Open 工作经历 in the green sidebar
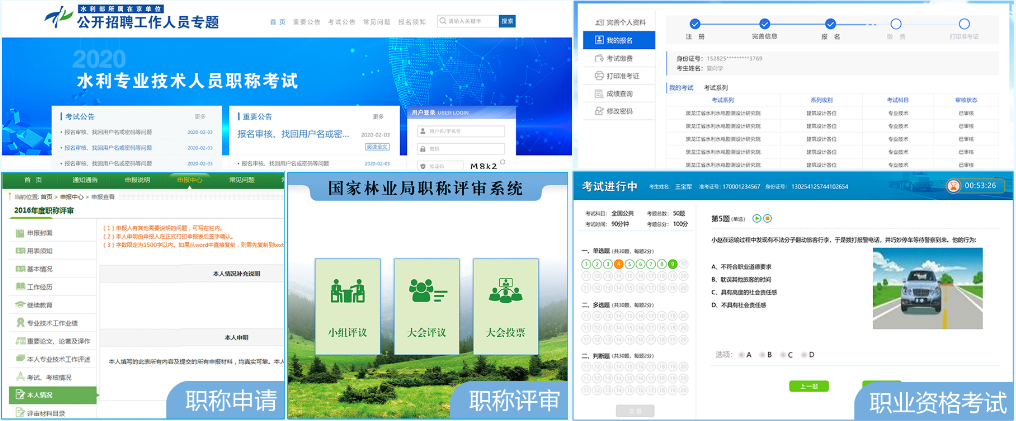 pyautogui.click(x=40, y=286)
